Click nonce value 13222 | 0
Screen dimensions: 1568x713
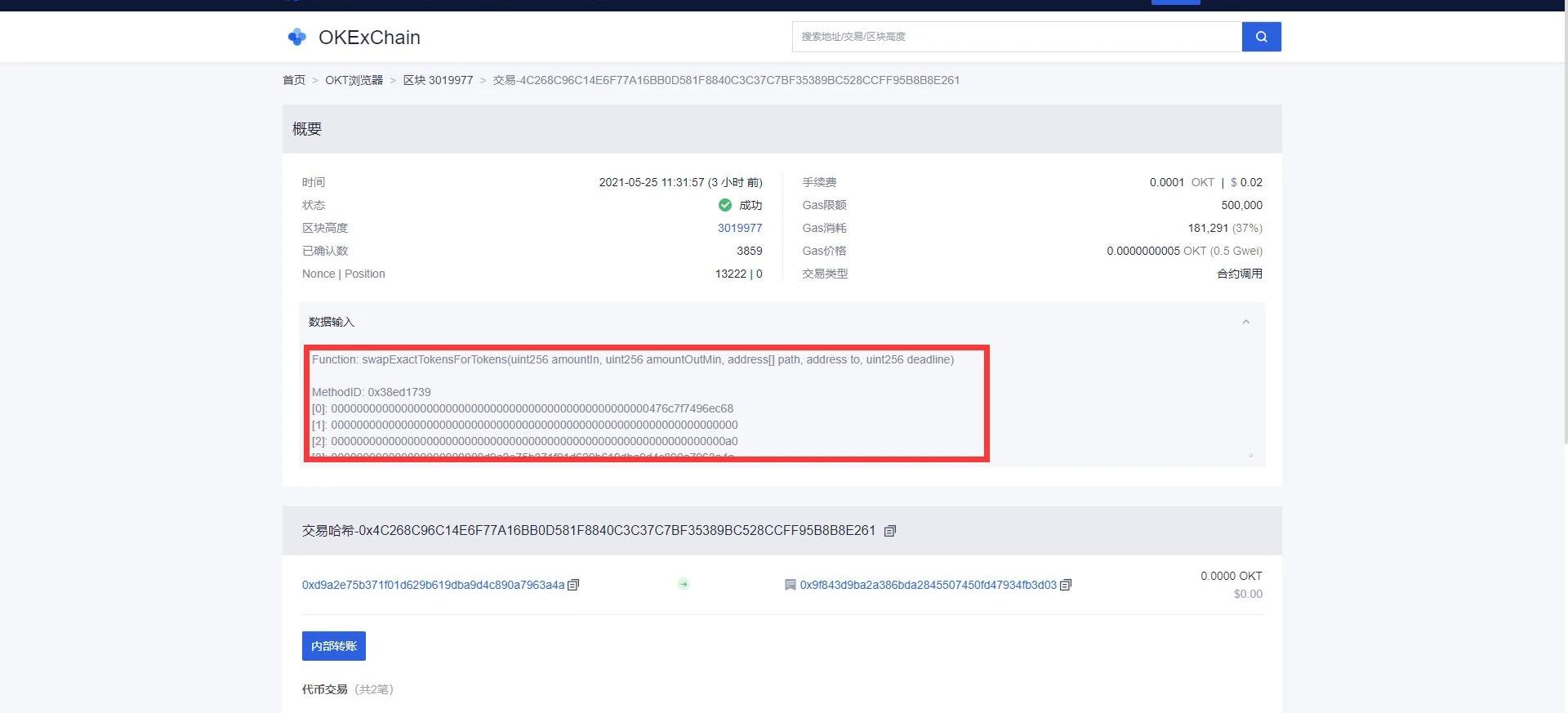click(x=739, y=274)
